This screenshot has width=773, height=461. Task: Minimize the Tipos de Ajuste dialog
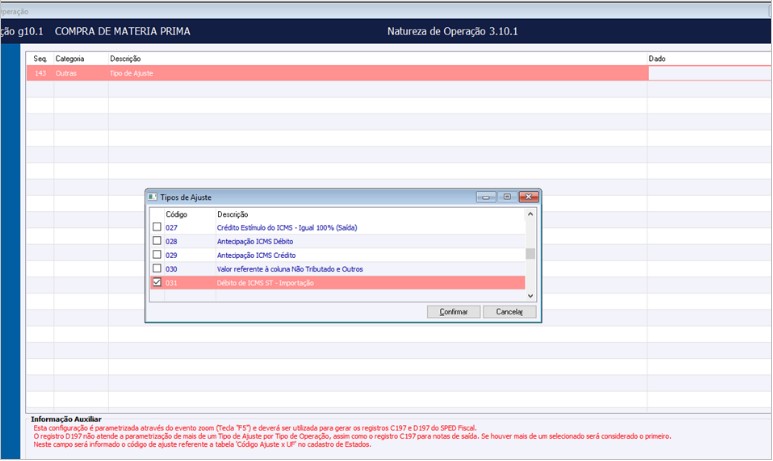click(486, 197)
